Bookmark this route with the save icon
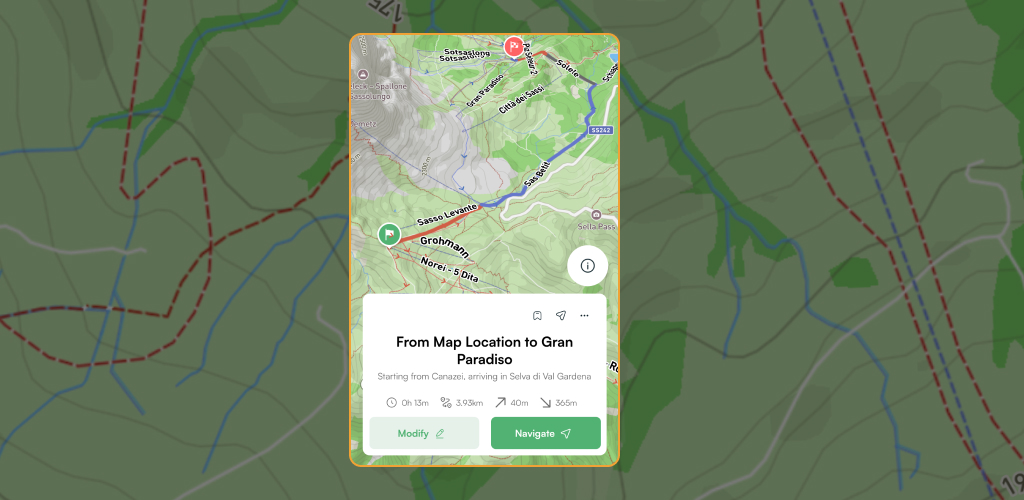Screen dimensions: 1024x500 point(537,315)
